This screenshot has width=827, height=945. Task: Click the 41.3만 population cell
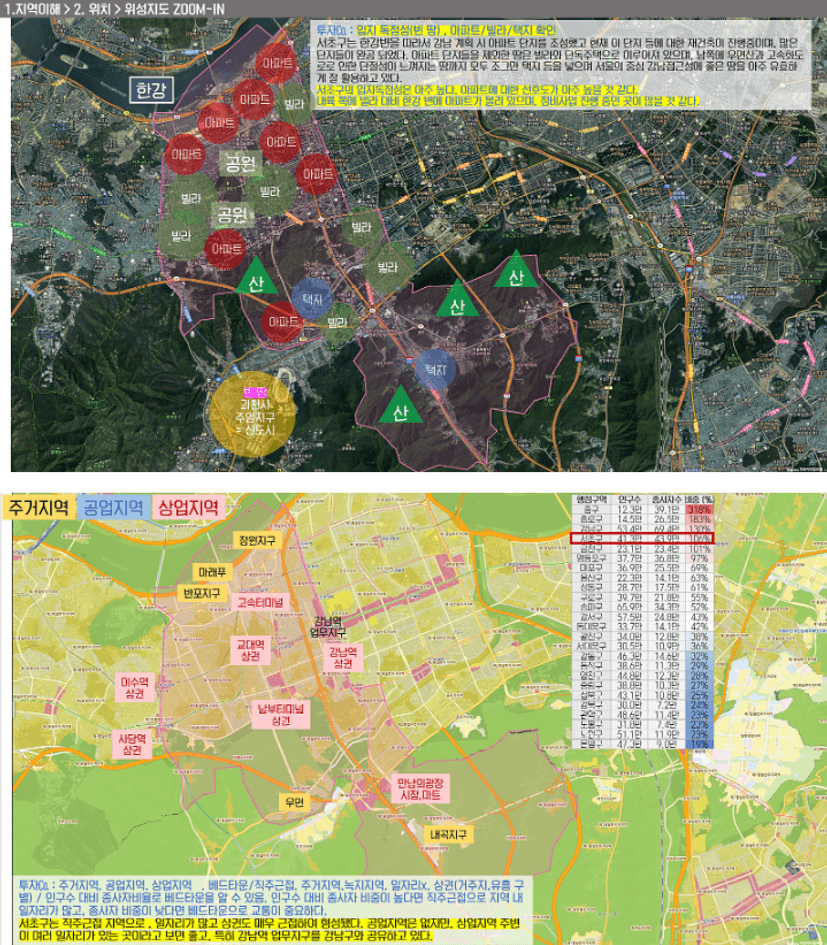629,539
